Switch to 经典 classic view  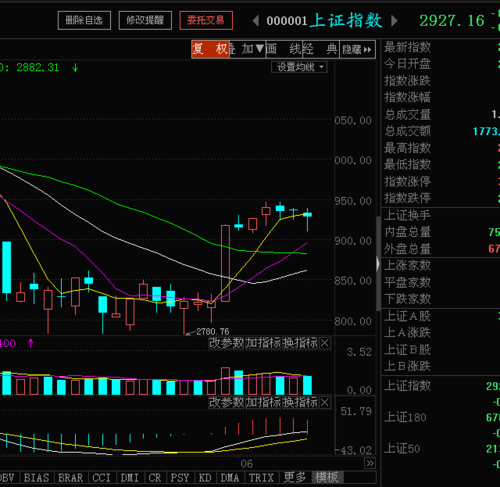[320, 49]
